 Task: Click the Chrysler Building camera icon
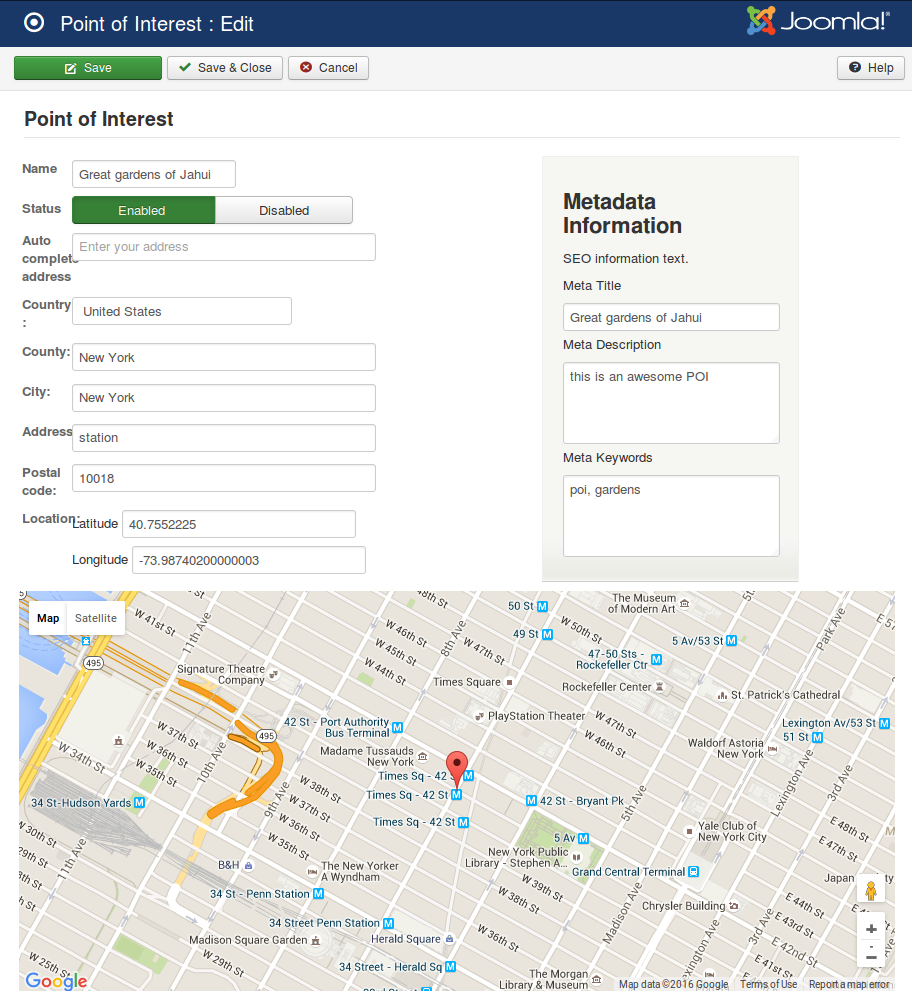[x=733, y=906]
